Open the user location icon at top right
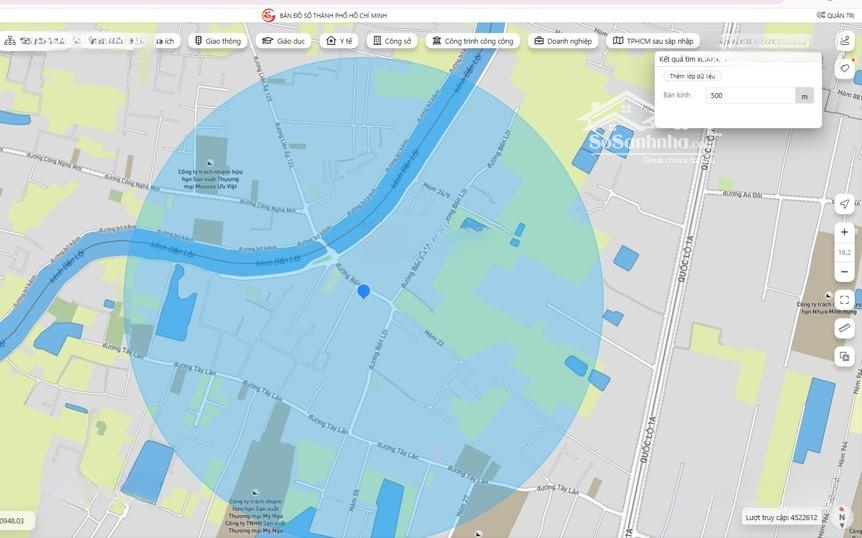862x538 pixels. [x=844, y=41]
